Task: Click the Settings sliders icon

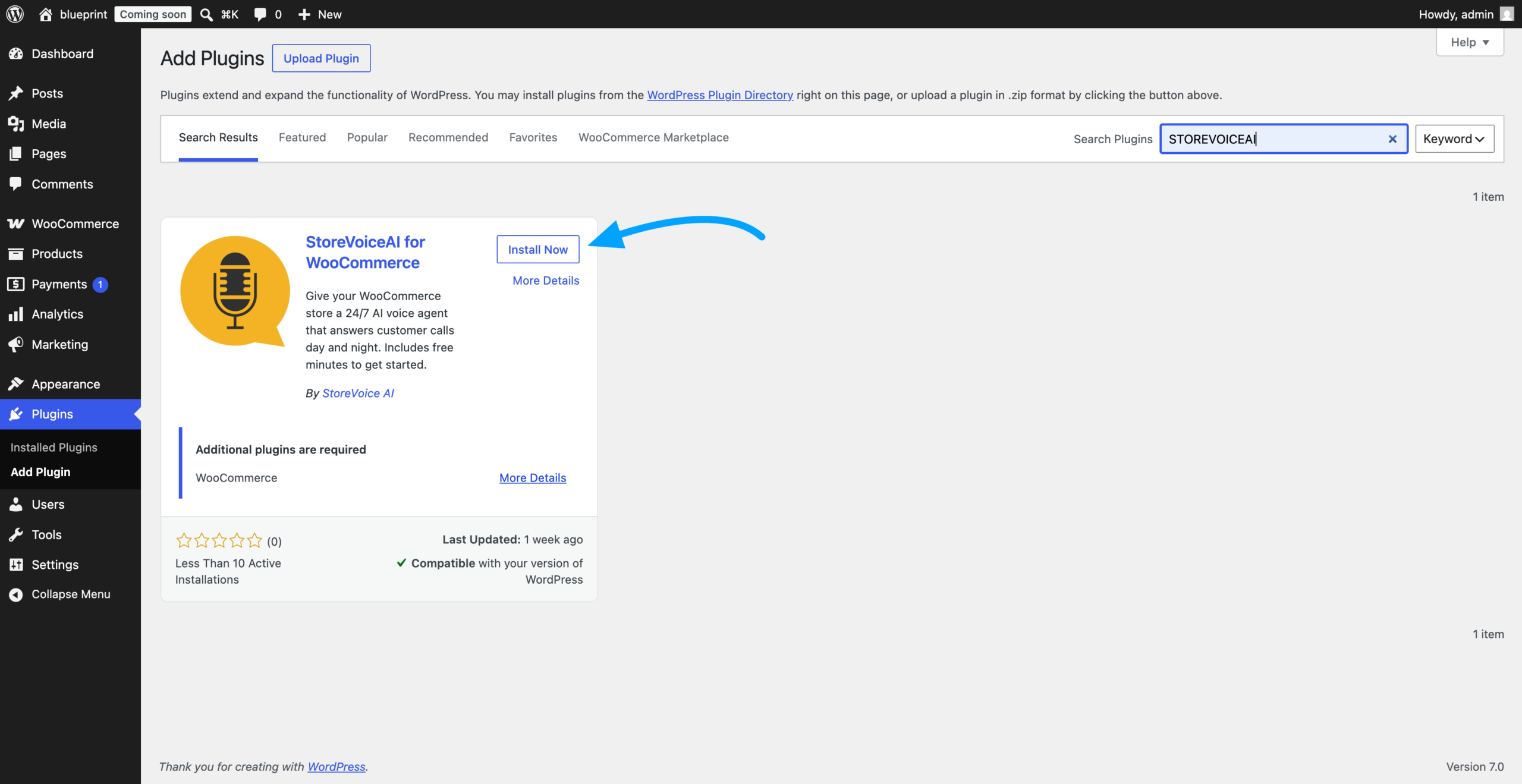Action: tap(16, 565)
